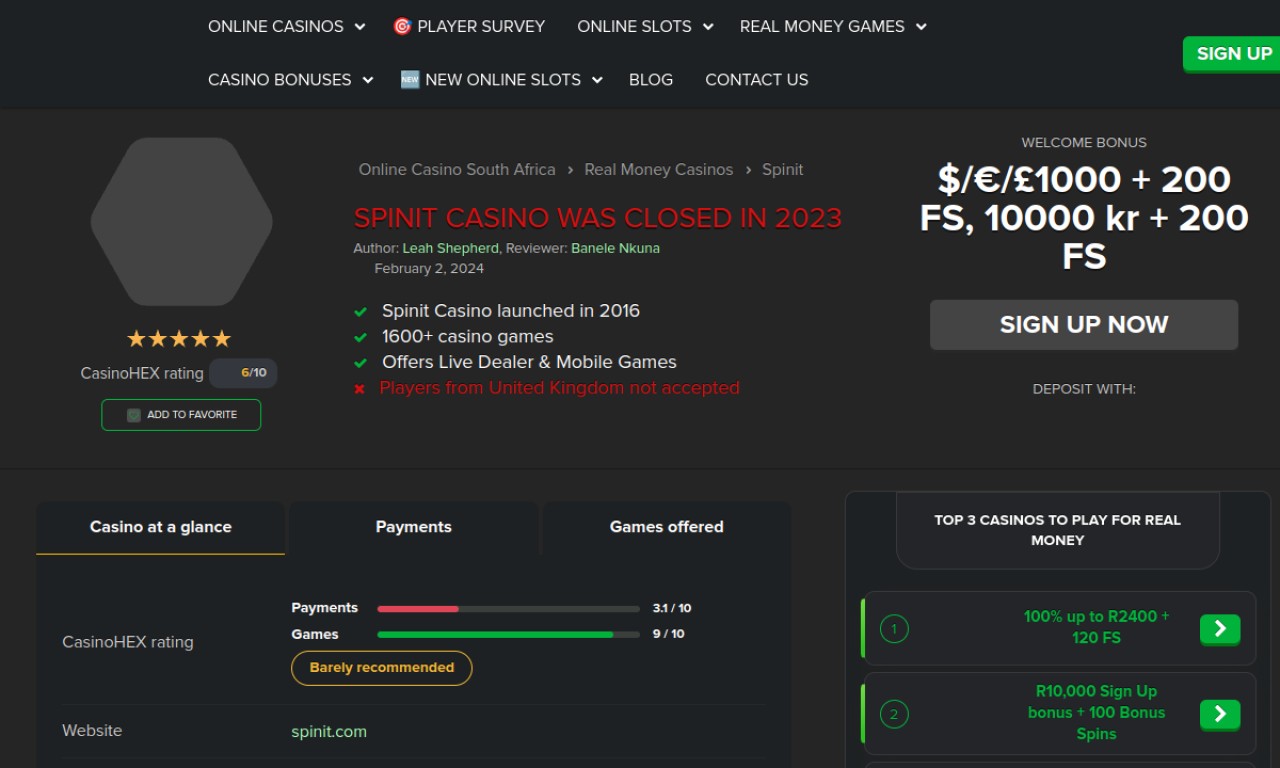Image resolution: width=1280 pixels, height=768 pixels.
Task: Click the Deposit With label
Action: [1084, 389]
